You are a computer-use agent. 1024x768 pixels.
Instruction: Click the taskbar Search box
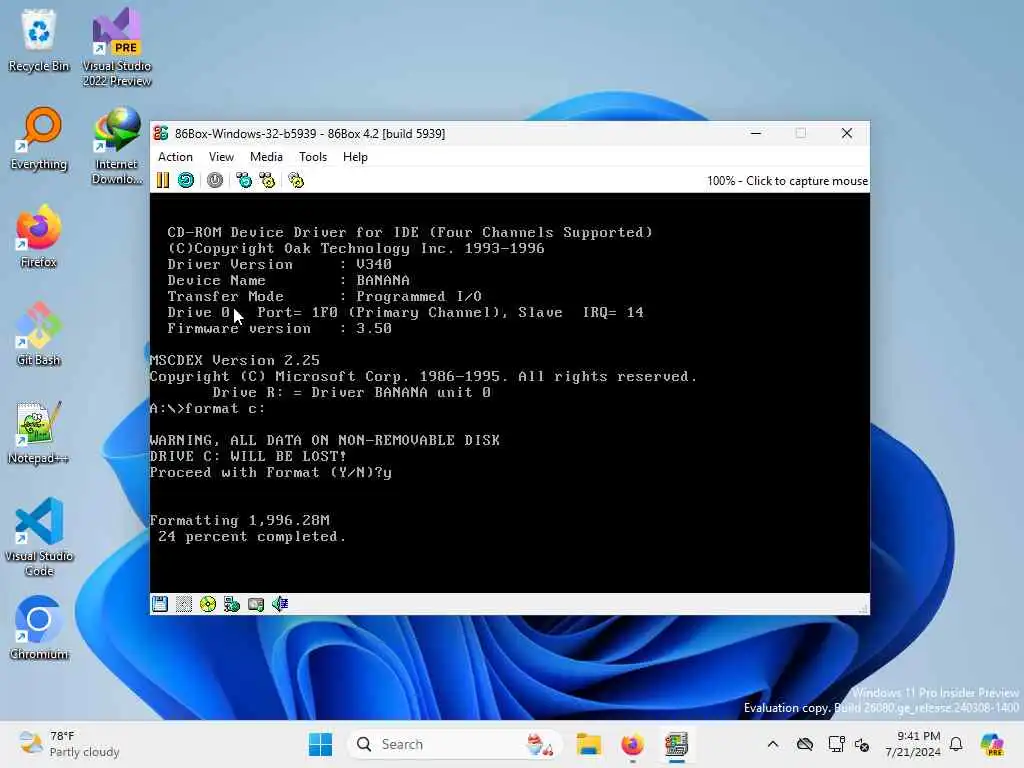click(454, 744)
